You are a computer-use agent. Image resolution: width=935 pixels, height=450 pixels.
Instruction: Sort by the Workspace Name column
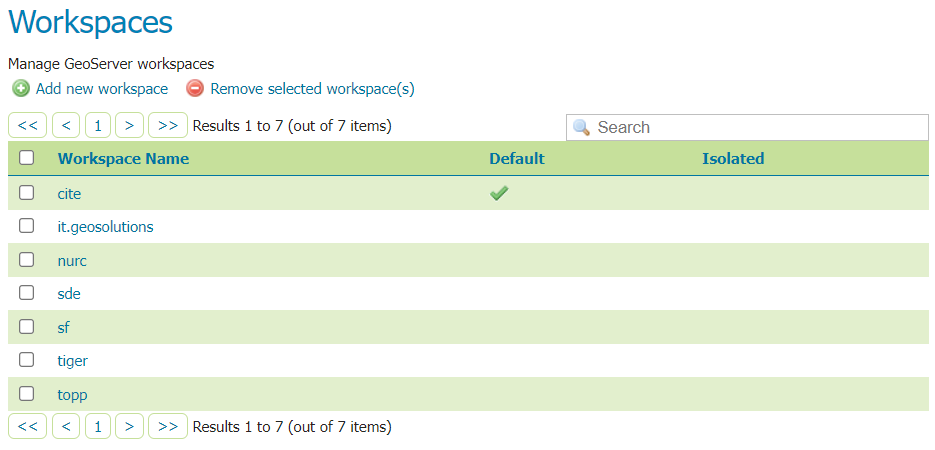coord(123,158)
